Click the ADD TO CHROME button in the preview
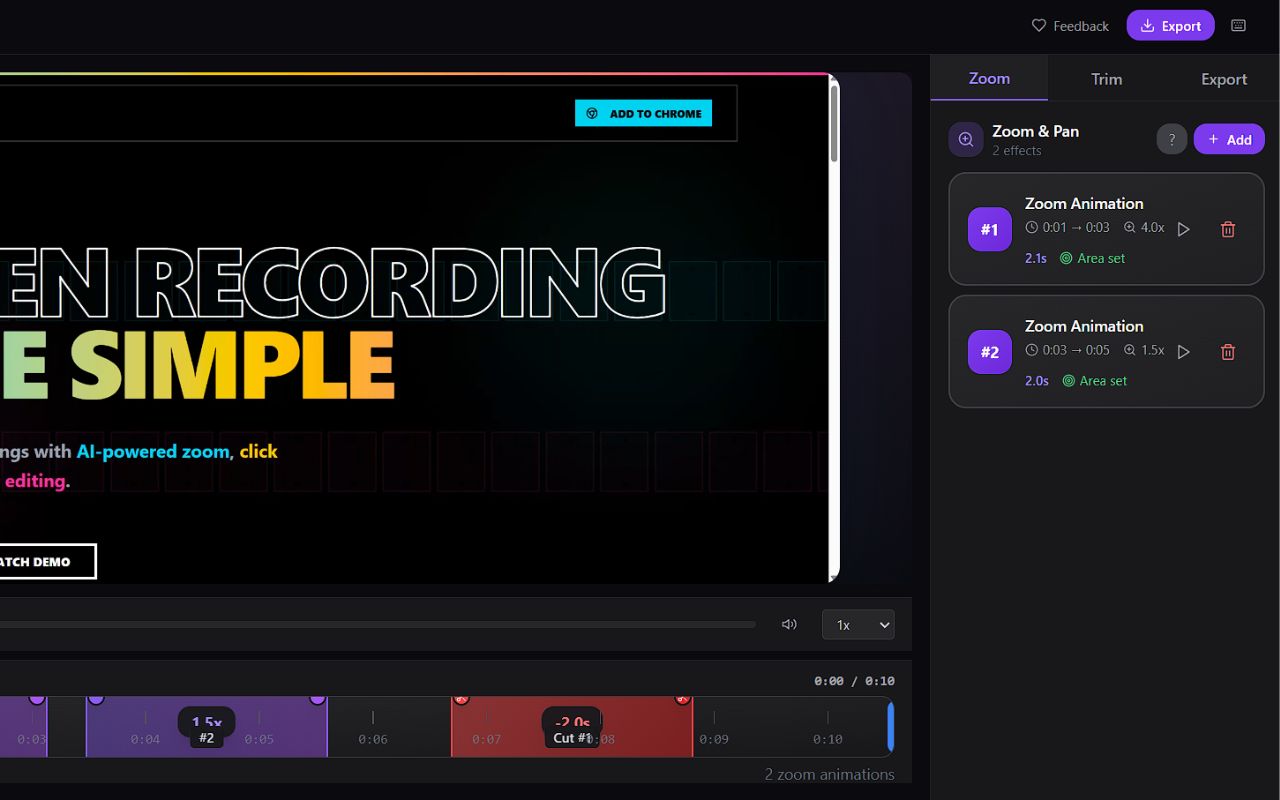The image size is (1280, 800). pos(643,113)
